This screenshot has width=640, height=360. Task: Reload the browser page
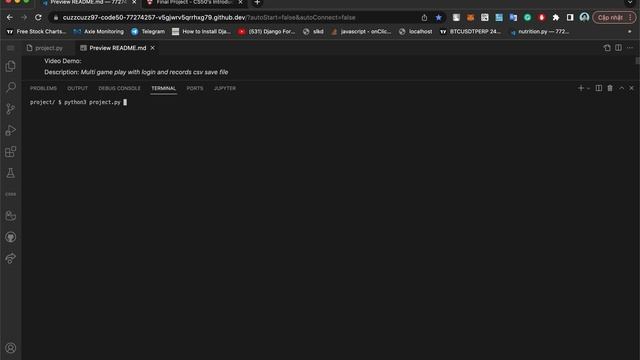[x=38, y=18]
